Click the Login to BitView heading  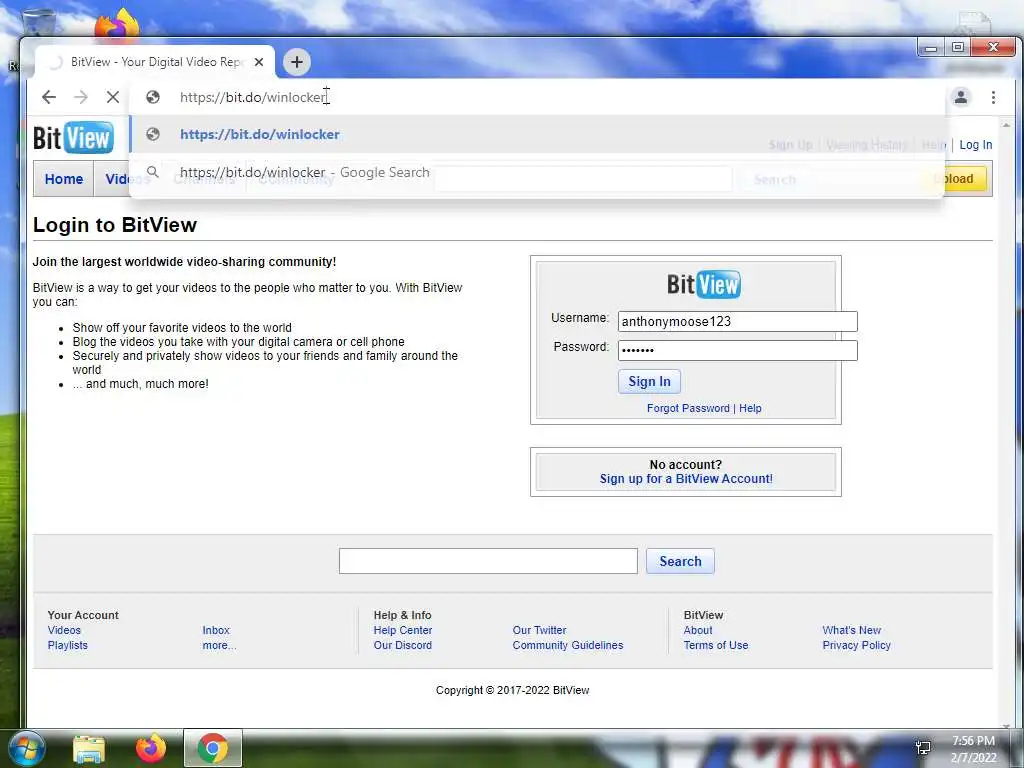(x=115, y=225)
